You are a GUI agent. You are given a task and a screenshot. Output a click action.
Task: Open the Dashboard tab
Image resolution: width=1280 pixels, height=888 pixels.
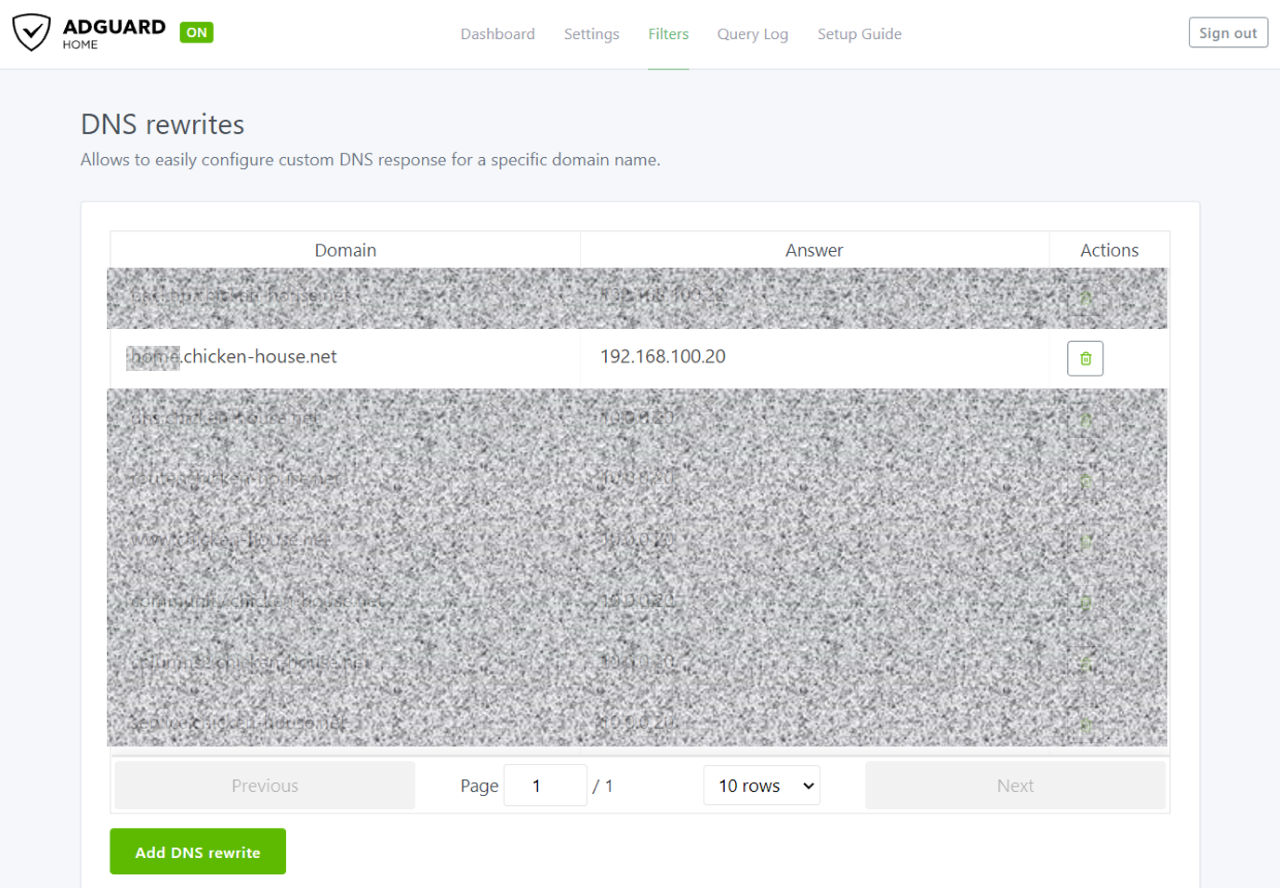497,34
